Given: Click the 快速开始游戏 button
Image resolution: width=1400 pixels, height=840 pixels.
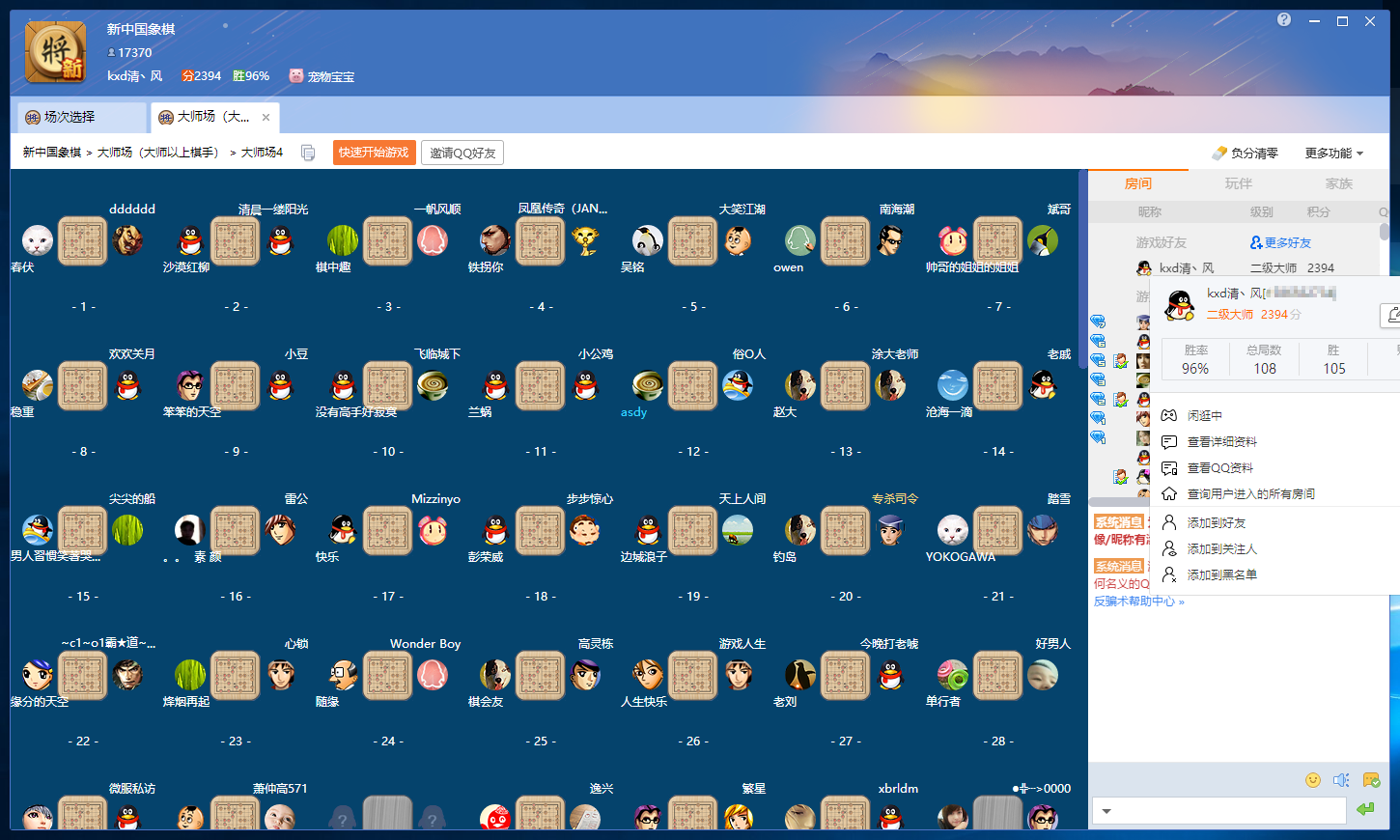Looking at the screenshot, I should tap(374, 153).
